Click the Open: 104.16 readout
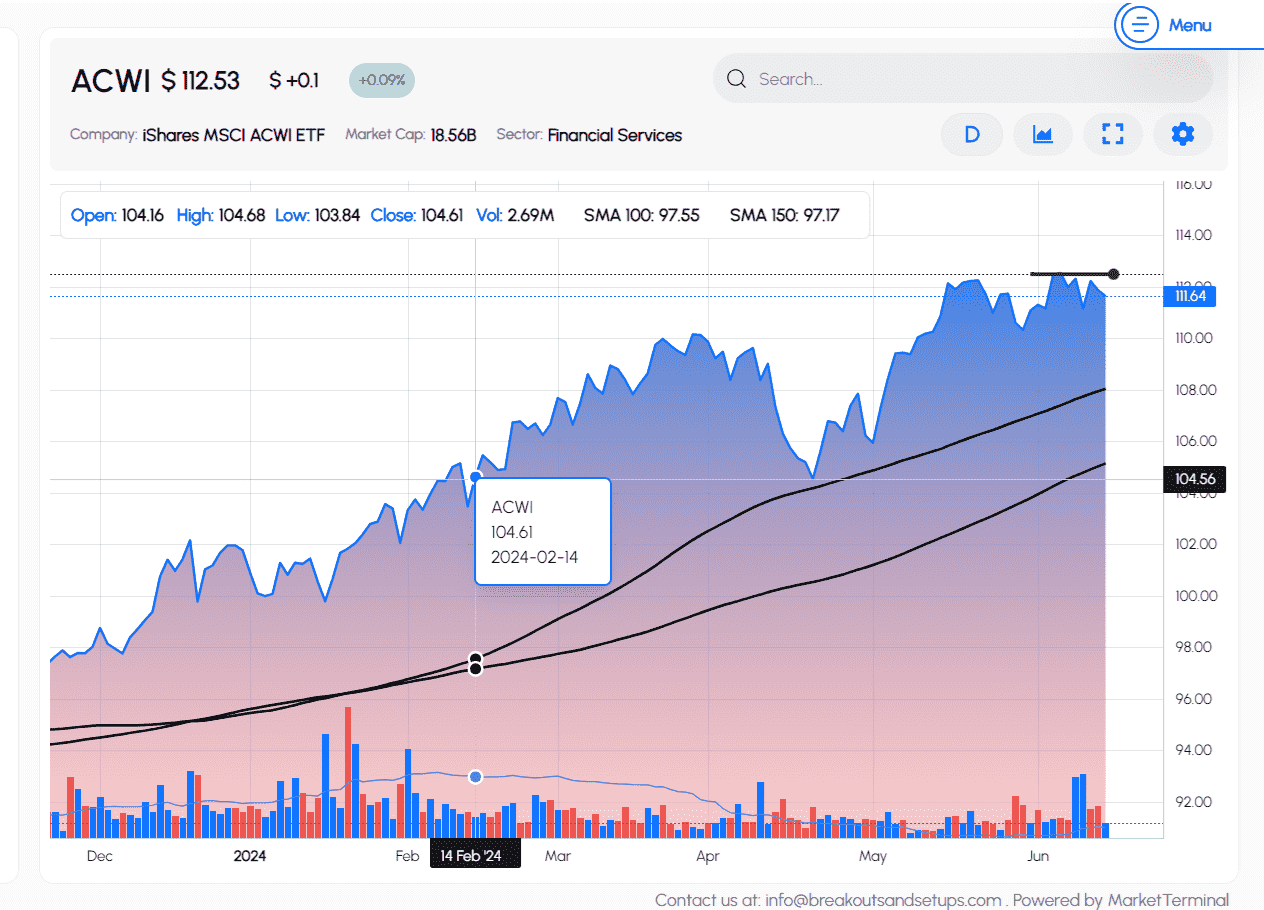This screenshot has height=910, width=1264. (x=118, y=215)
